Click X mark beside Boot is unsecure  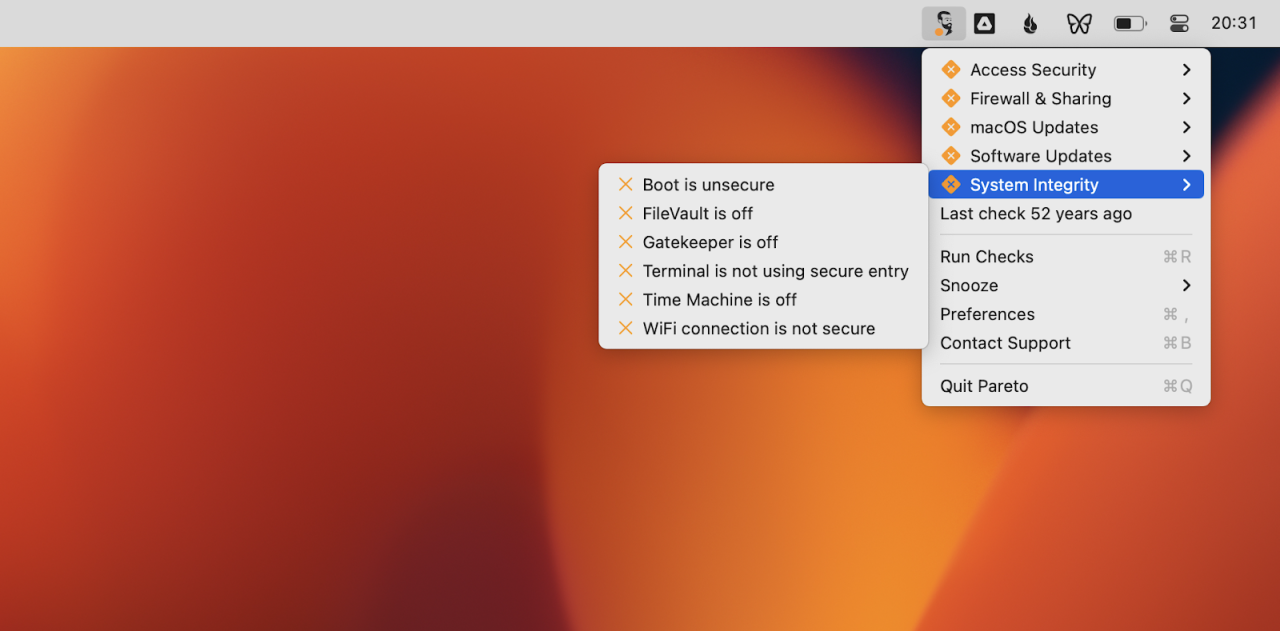[626, 184]
